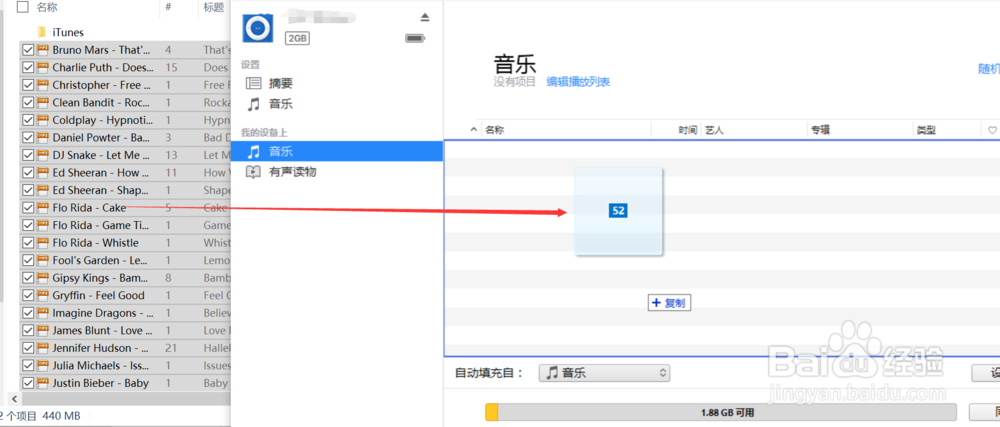Uncheck Gryffin - Feel Good checkbox

tap(27, 296)
